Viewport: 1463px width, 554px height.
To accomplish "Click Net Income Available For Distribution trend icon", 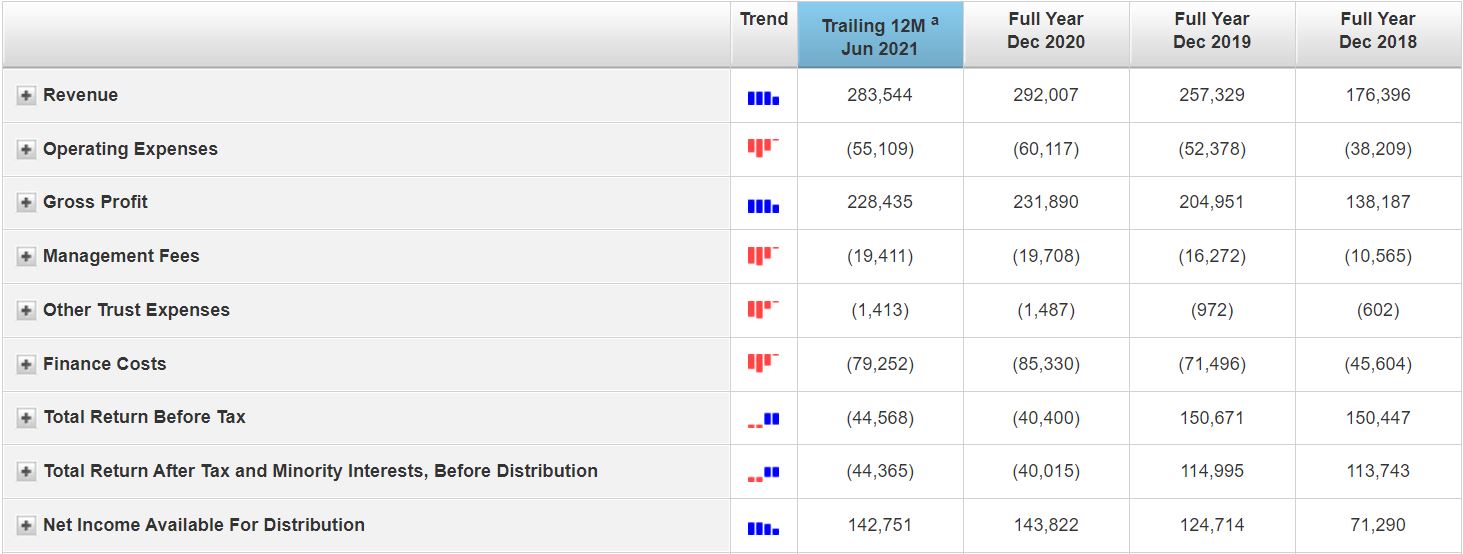I will tap(763, 527).
